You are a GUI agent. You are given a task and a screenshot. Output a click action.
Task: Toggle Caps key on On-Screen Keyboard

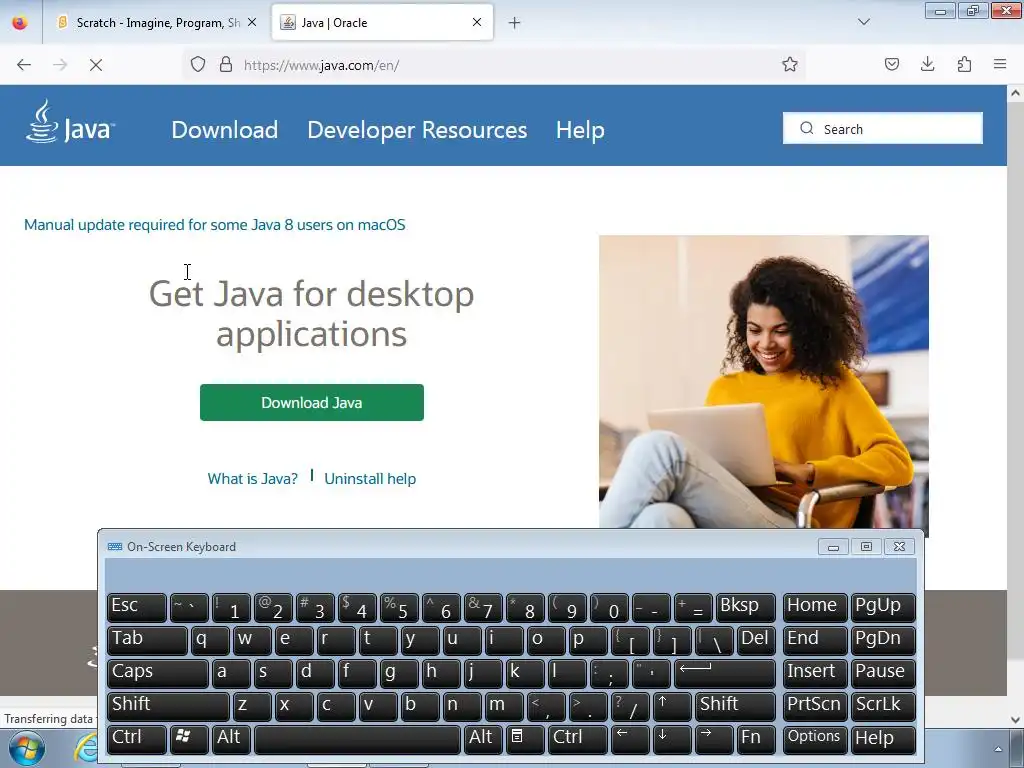click(x=157, y=673)
